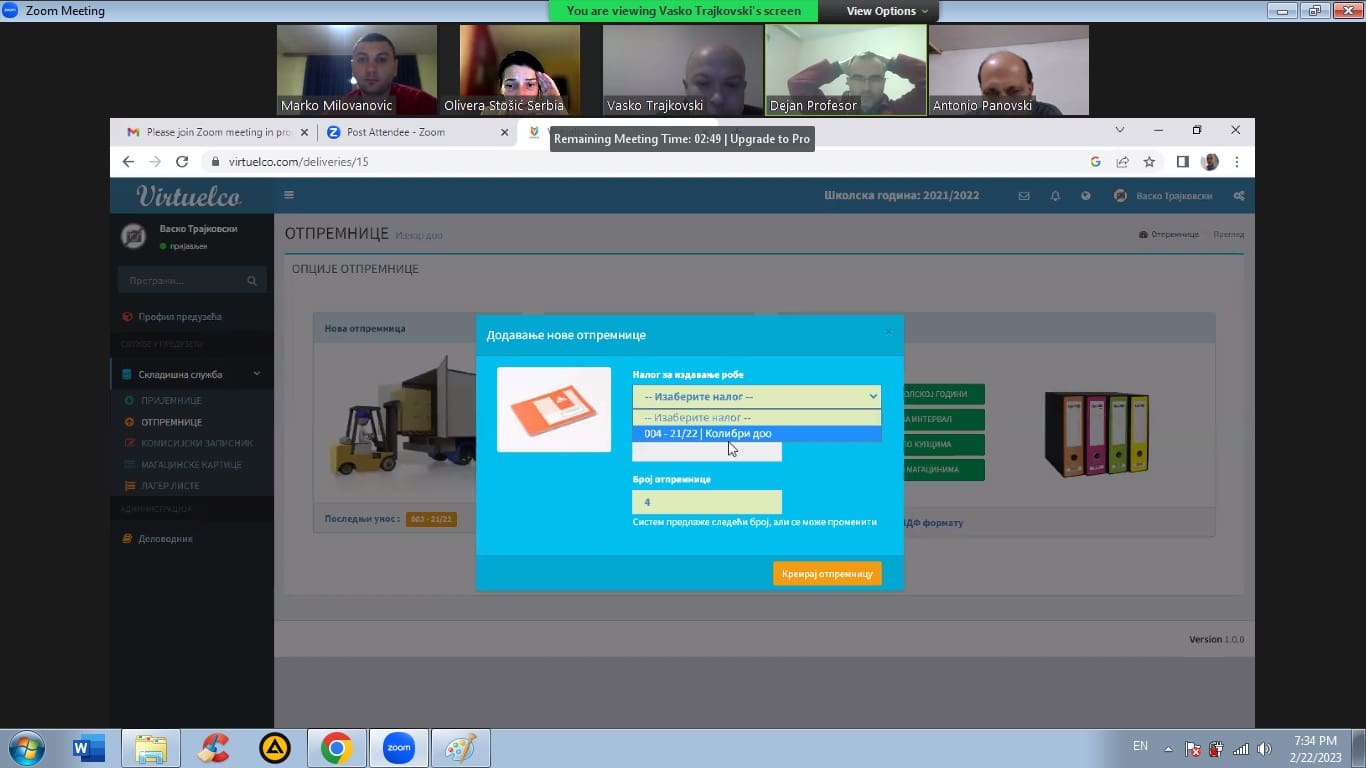
Task: Click the Број отпремнице input field
Action: (x=707, y=502)
